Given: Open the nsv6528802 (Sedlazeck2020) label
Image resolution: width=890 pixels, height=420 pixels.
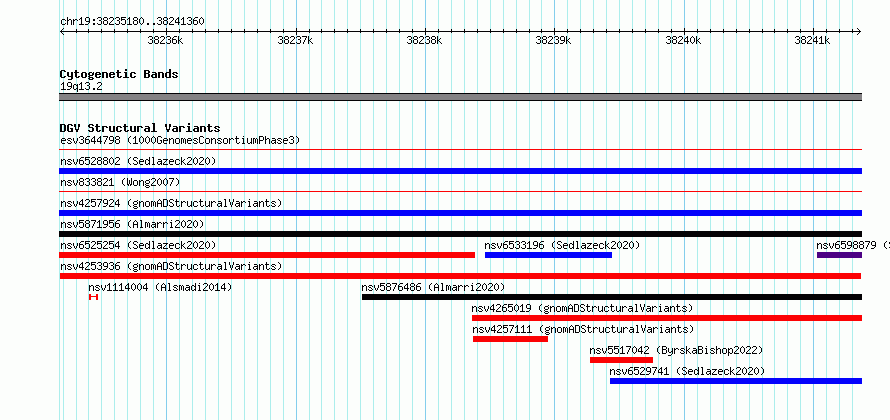Looking at the screenshot, I should click(138, 161).
